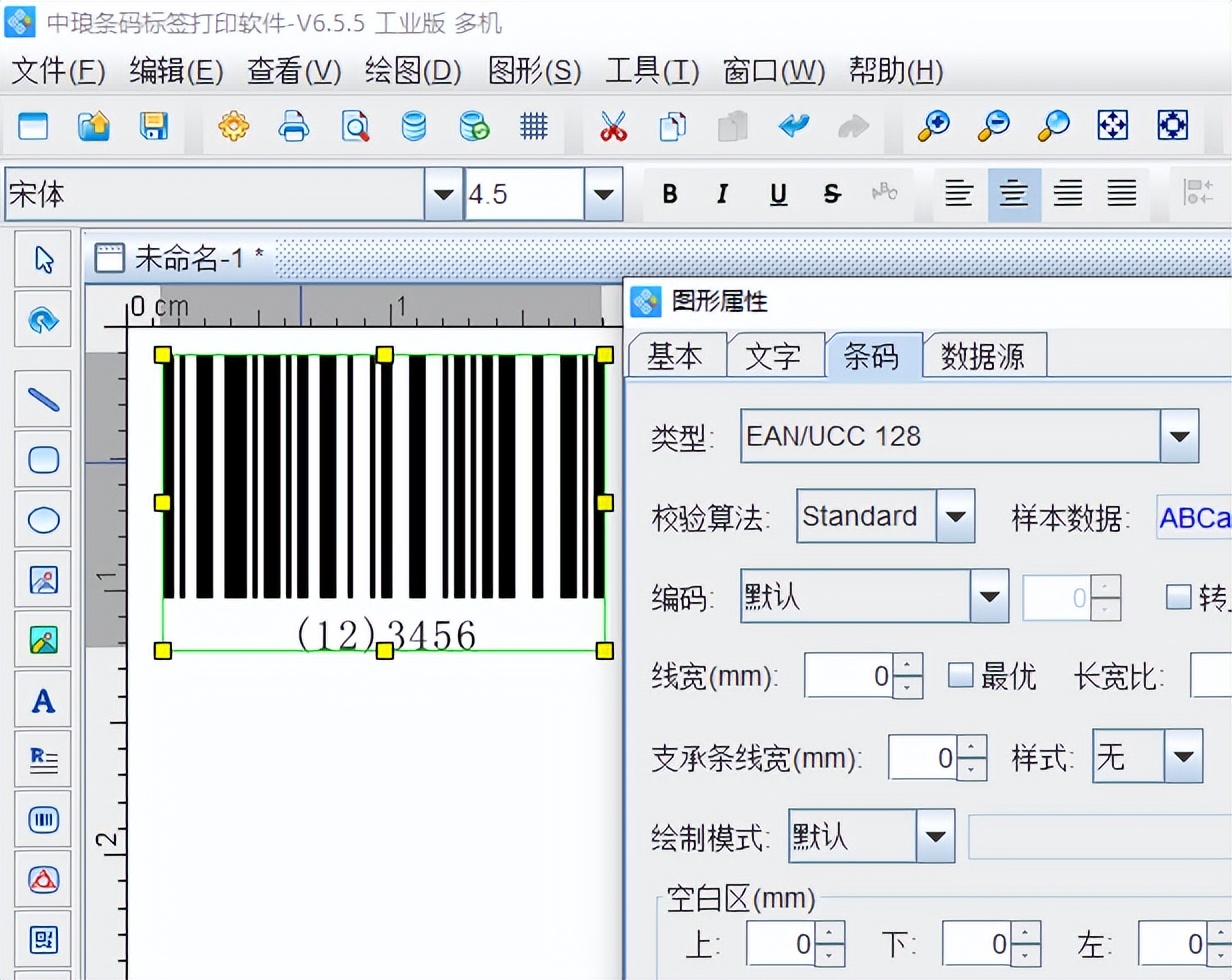Check the 转 checkbox beside 编码
The height and width of the screenshot is (980, 1232).
pyautogui.click(x=1179, y=598)
